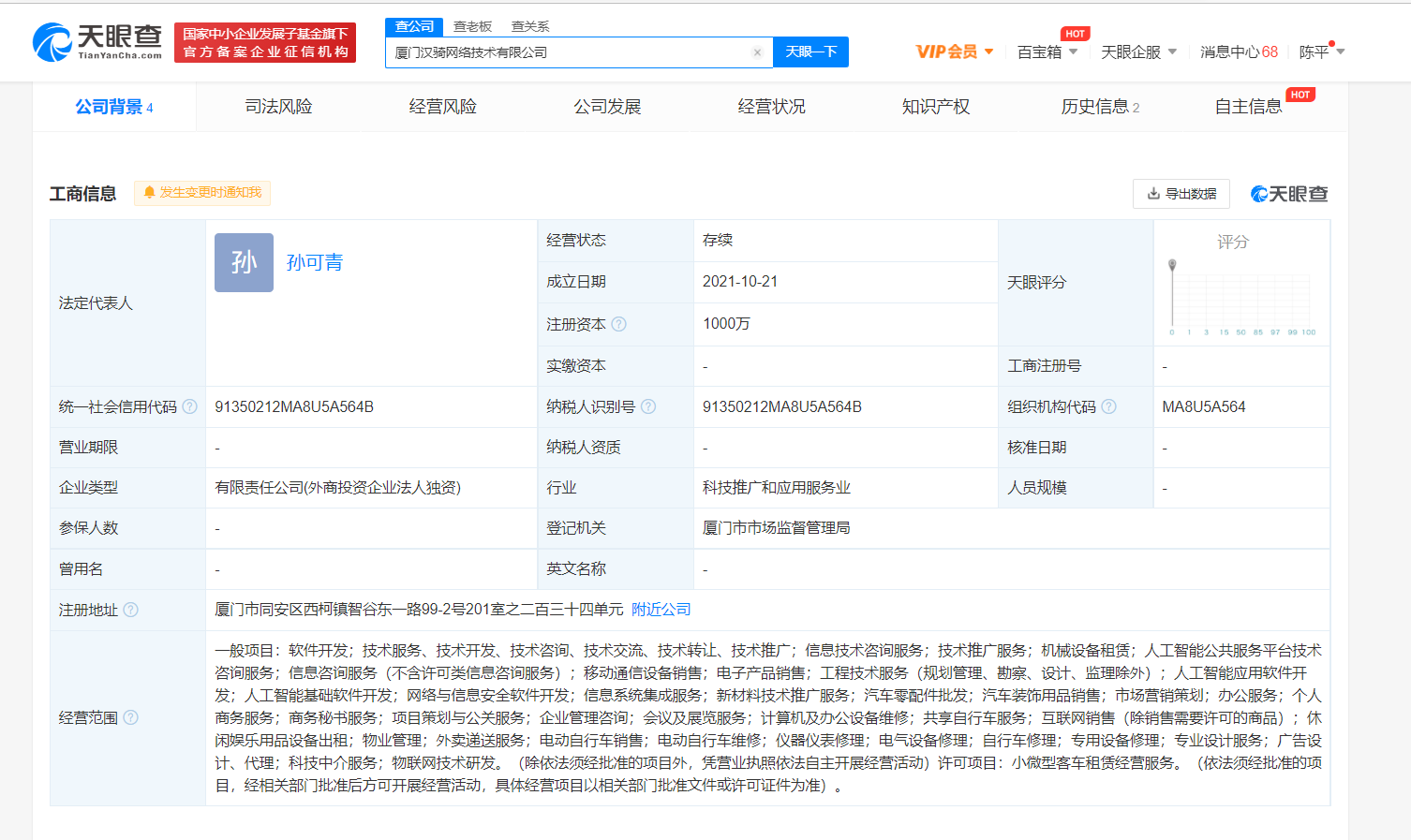Image resolution: width=1411 pixels, height=840 pixels.
Task: Expand the 百宝箱 menu
Action: (1047, 52)
